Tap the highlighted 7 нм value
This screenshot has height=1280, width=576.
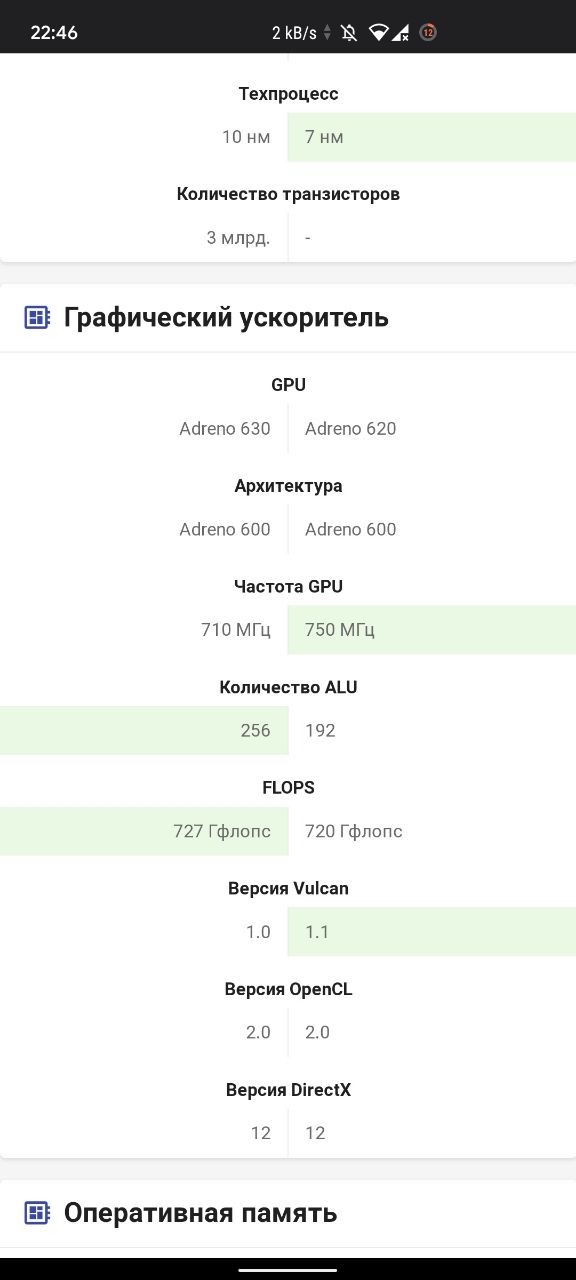432,137
